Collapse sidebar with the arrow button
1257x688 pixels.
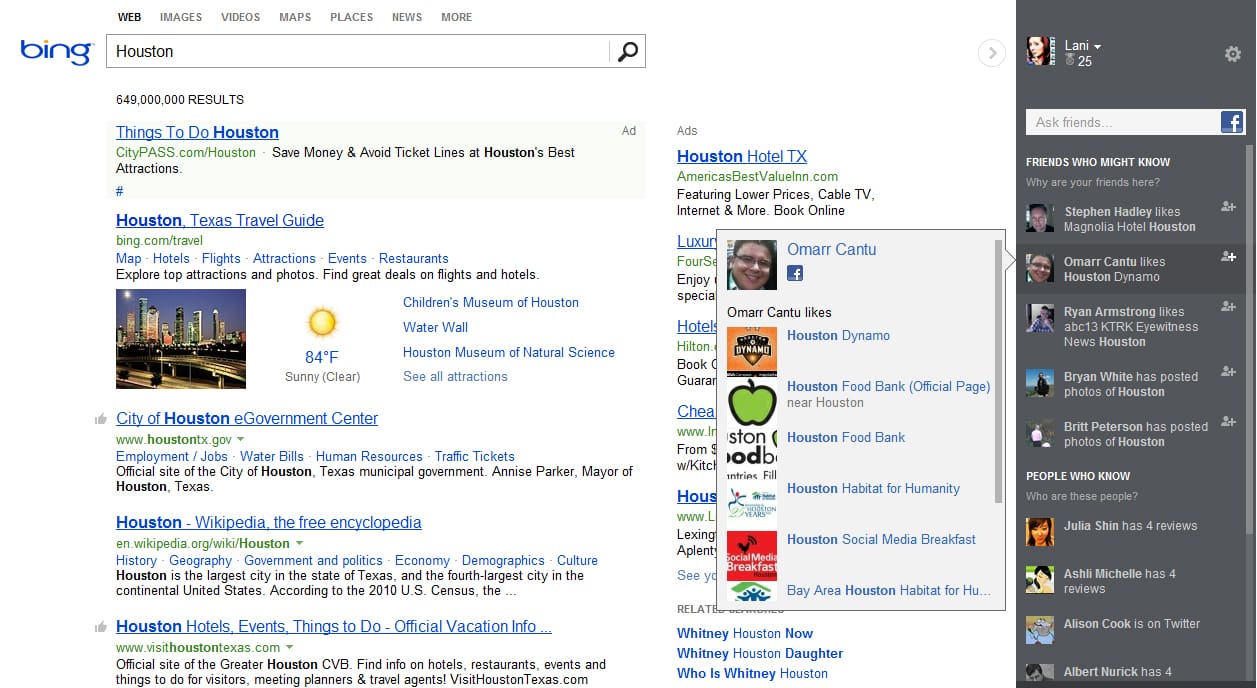tap(990, 53)
